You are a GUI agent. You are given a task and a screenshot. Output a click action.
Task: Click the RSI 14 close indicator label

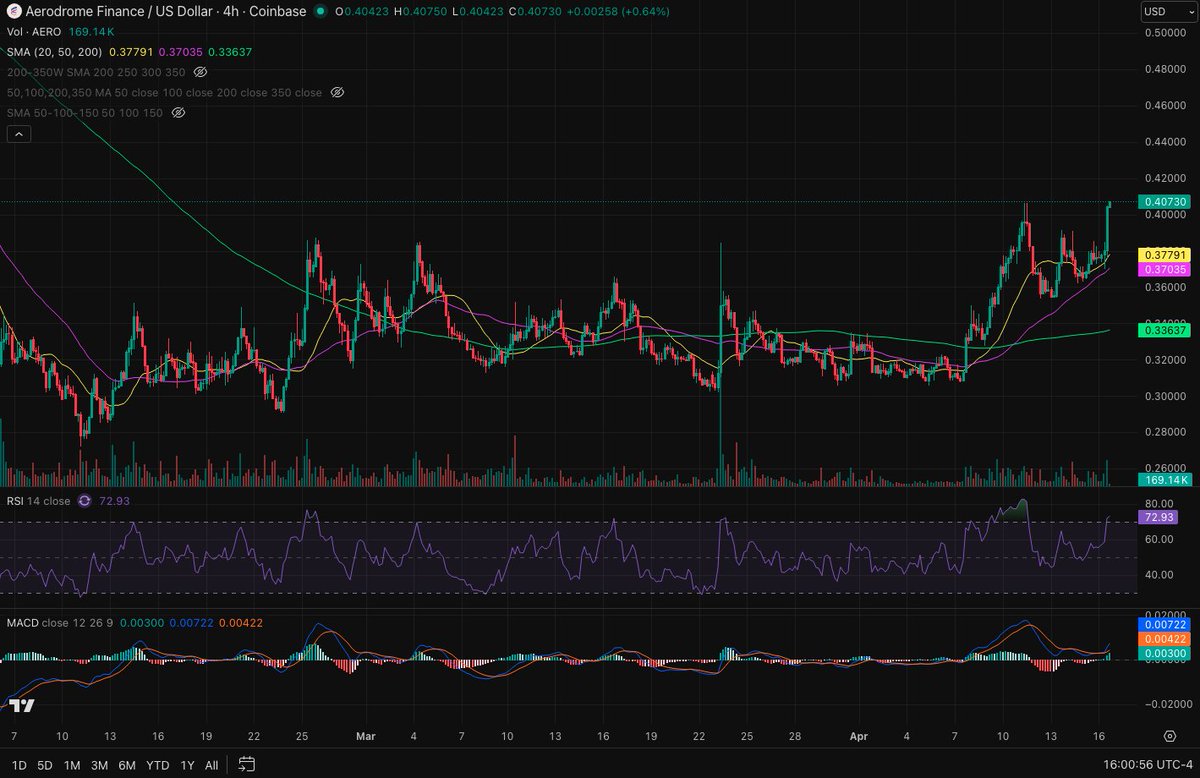pos(39,501)
